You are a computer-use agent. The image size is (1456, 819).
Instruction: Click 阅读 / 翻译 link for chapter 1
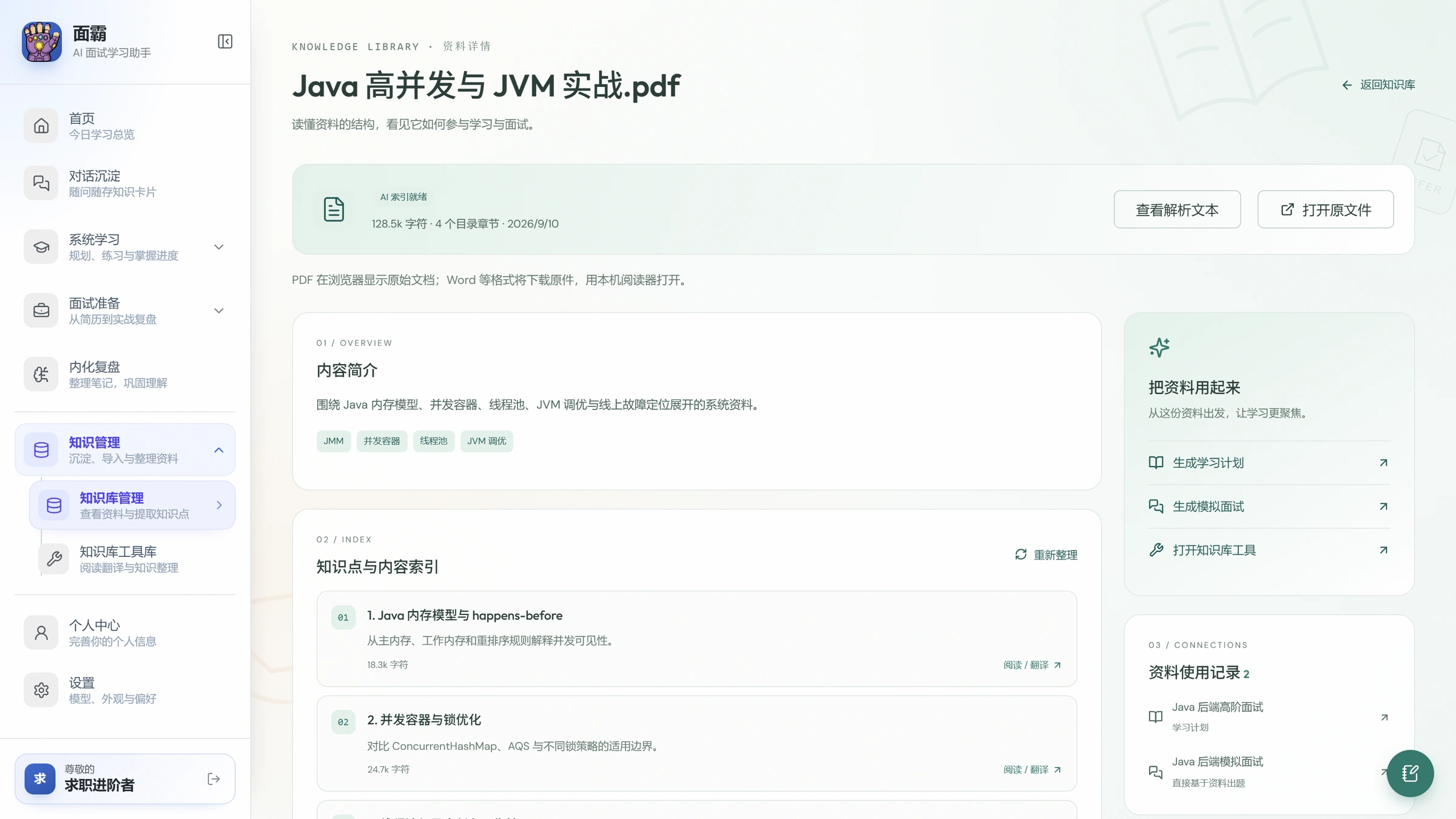(x=1032, y=665)
